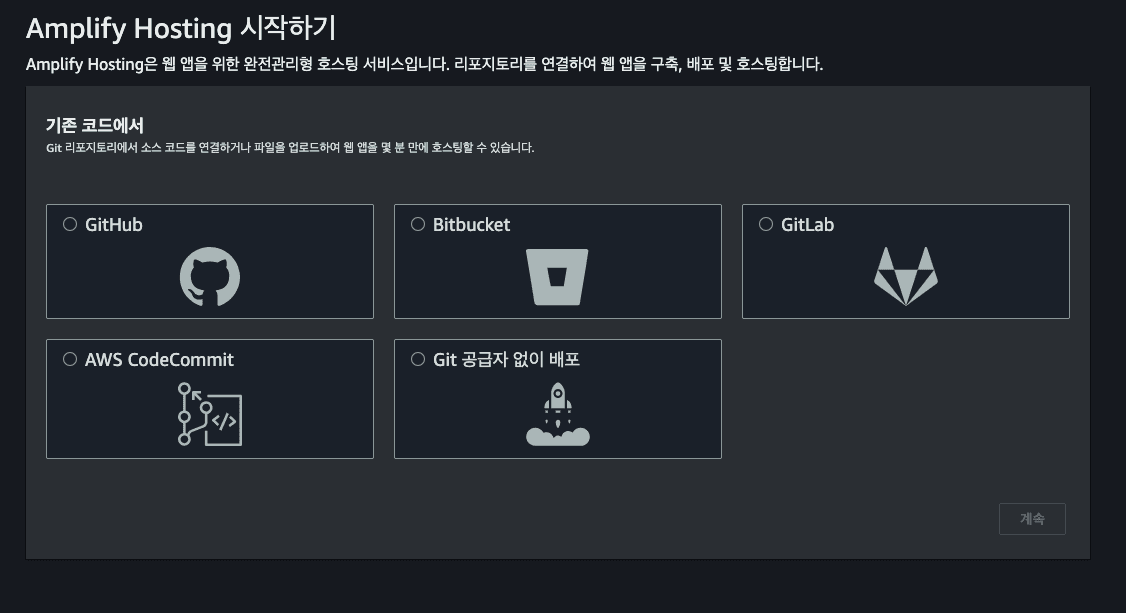Screen dimensions: 1126x613
Task: Select the Bitbucket radio button
Action: coord(418,224)
